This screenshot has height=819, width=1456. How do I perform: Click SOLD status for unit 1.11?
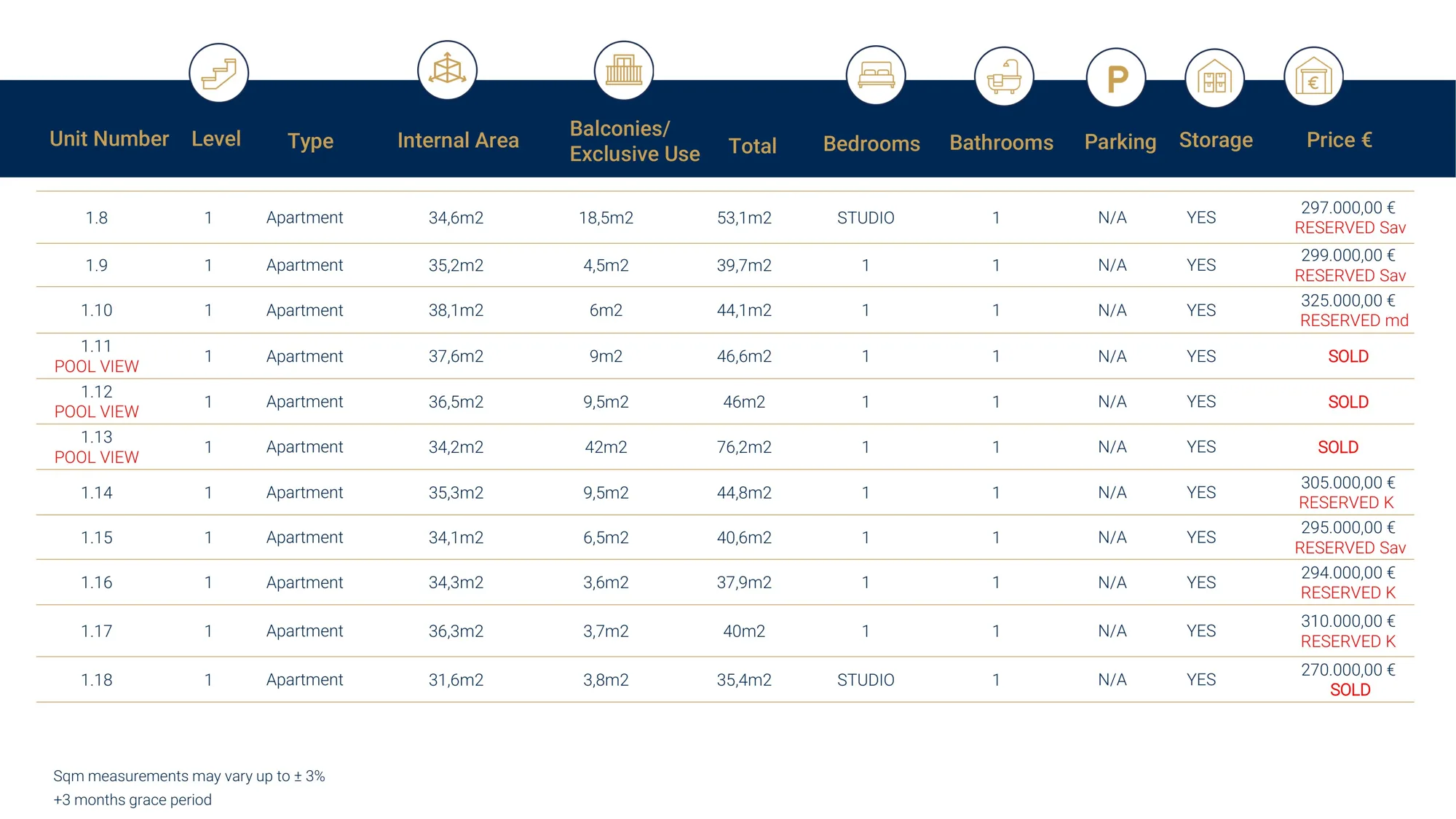click(x=1348, y=356)
